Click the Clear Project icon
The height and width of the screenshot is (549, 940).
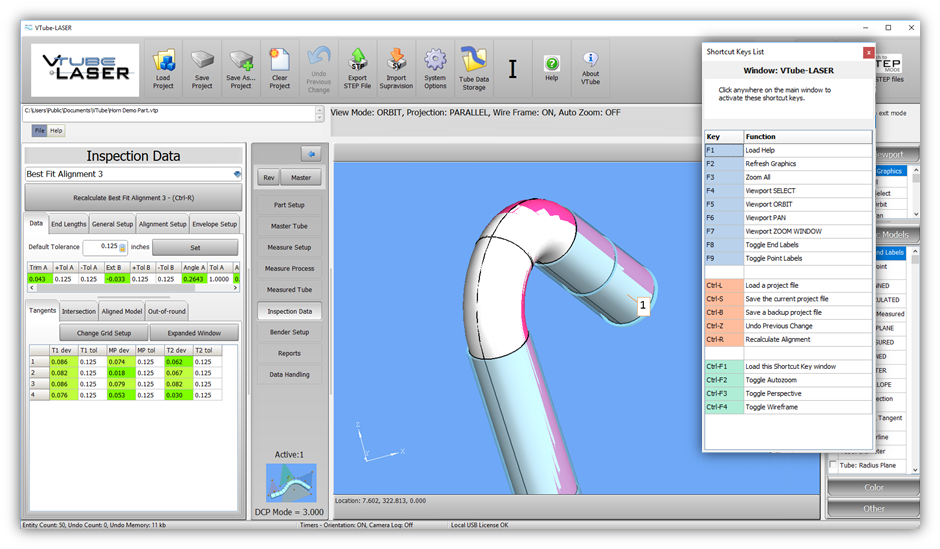click(280, 67)
